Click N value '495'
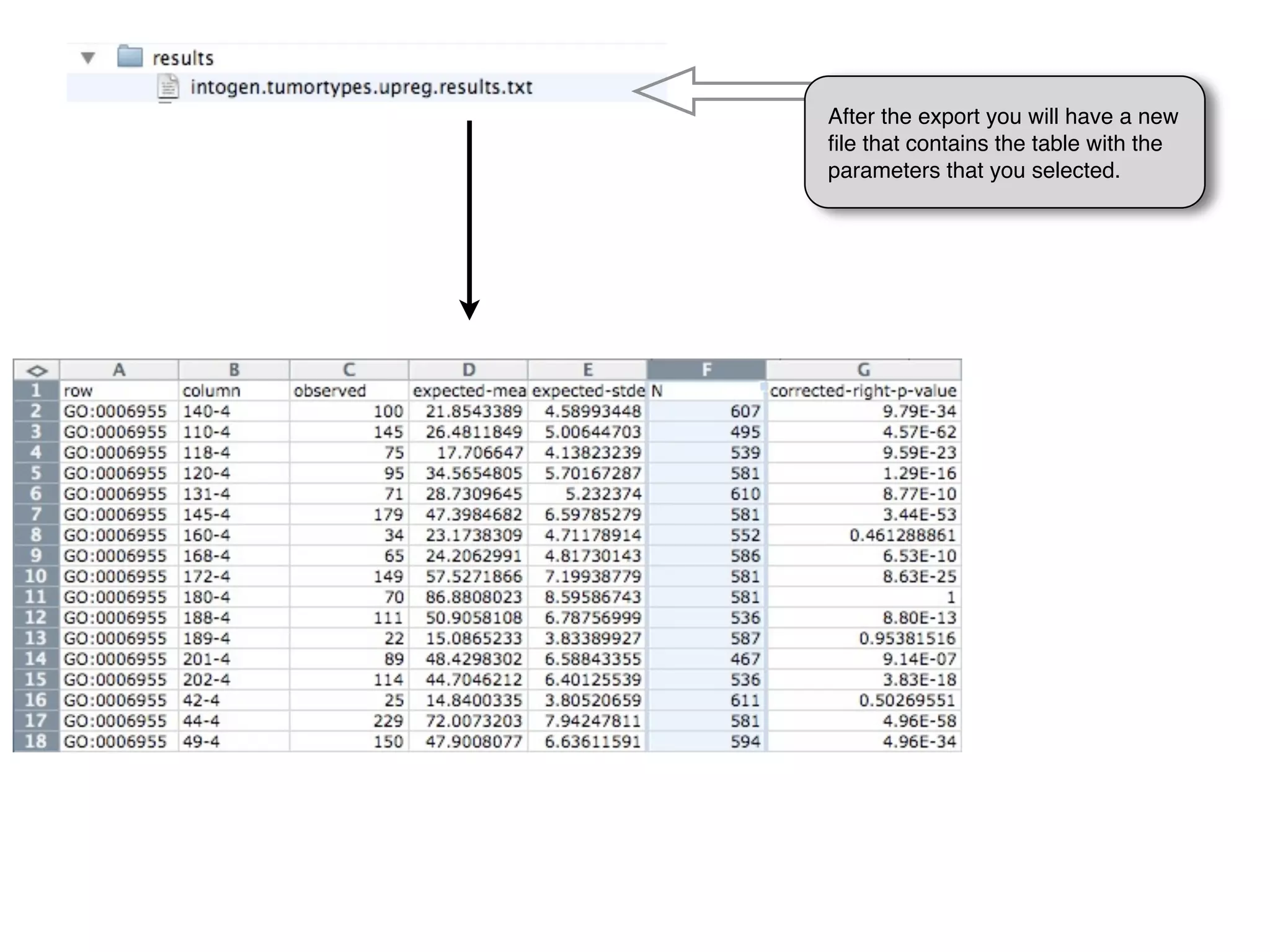 (x=706, y=432)
